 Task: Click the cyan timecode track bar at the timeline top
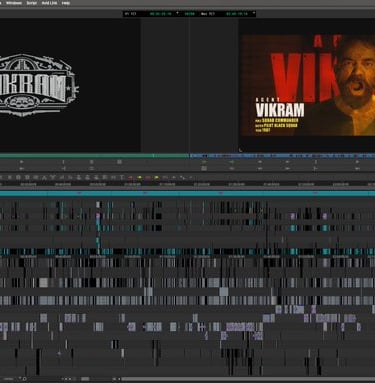187,193
